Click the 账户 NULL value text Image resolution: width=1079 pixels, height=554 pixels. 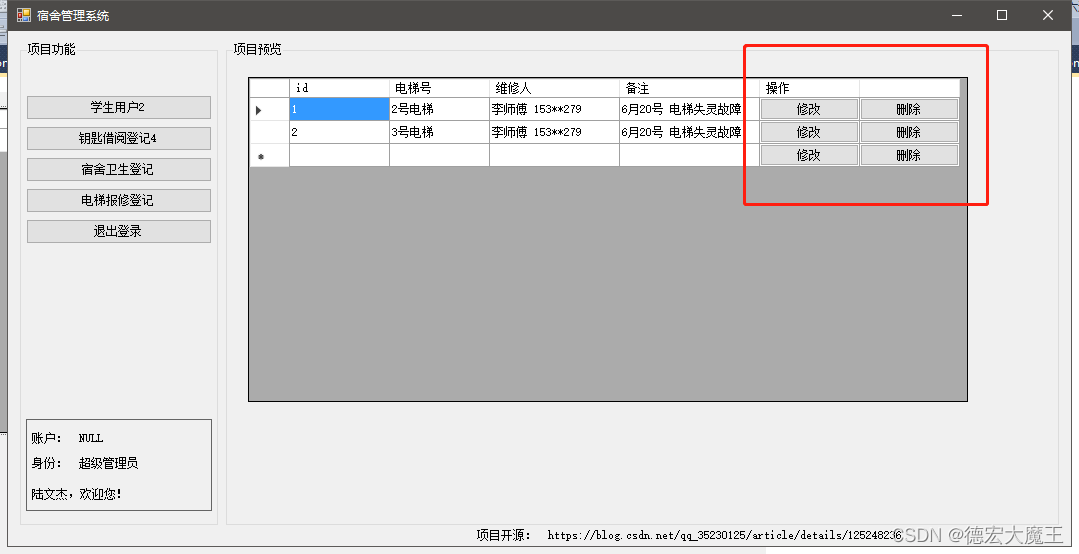coord(91,438)
